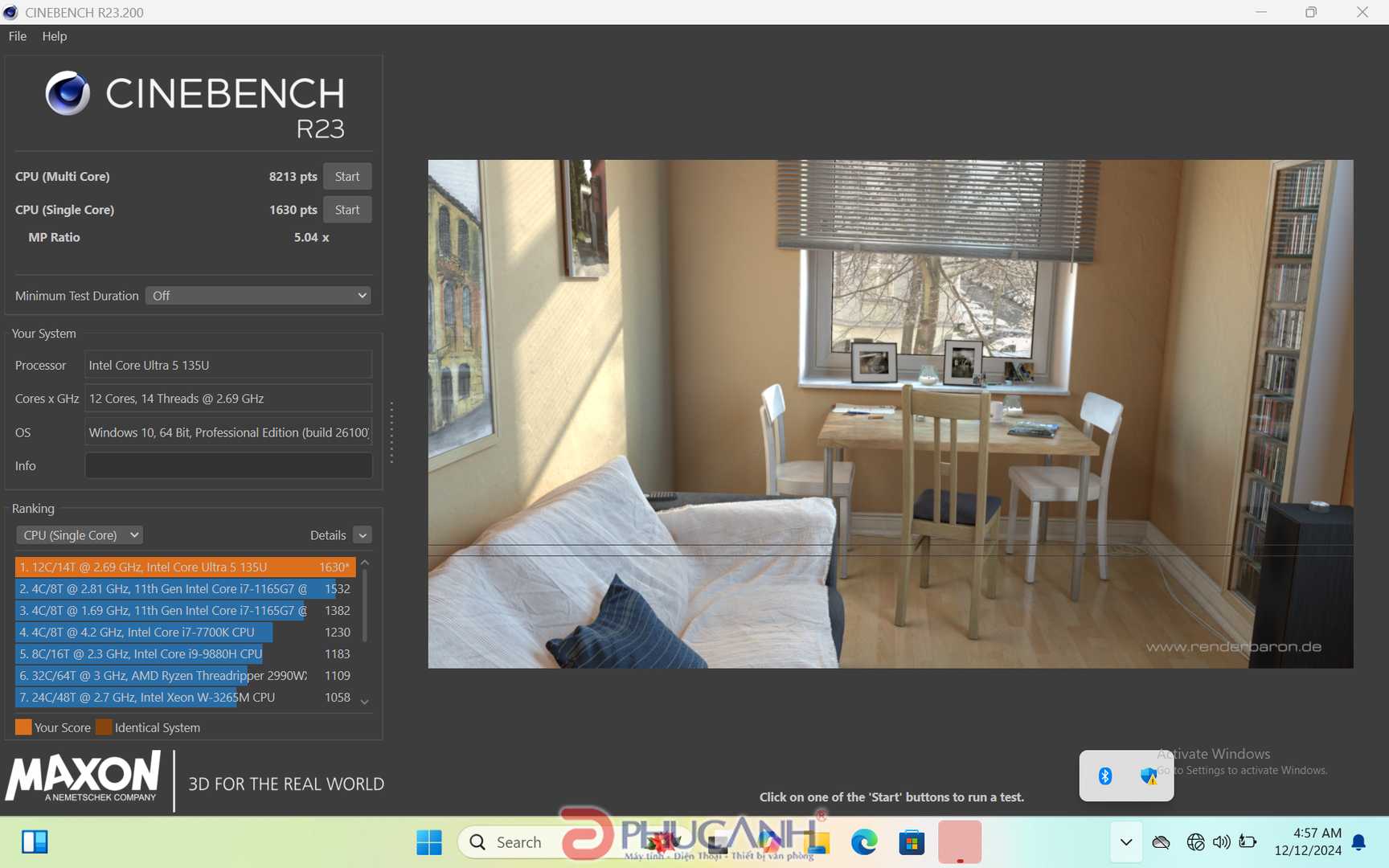Open the notification bell icon

[x=1358, y=842]
